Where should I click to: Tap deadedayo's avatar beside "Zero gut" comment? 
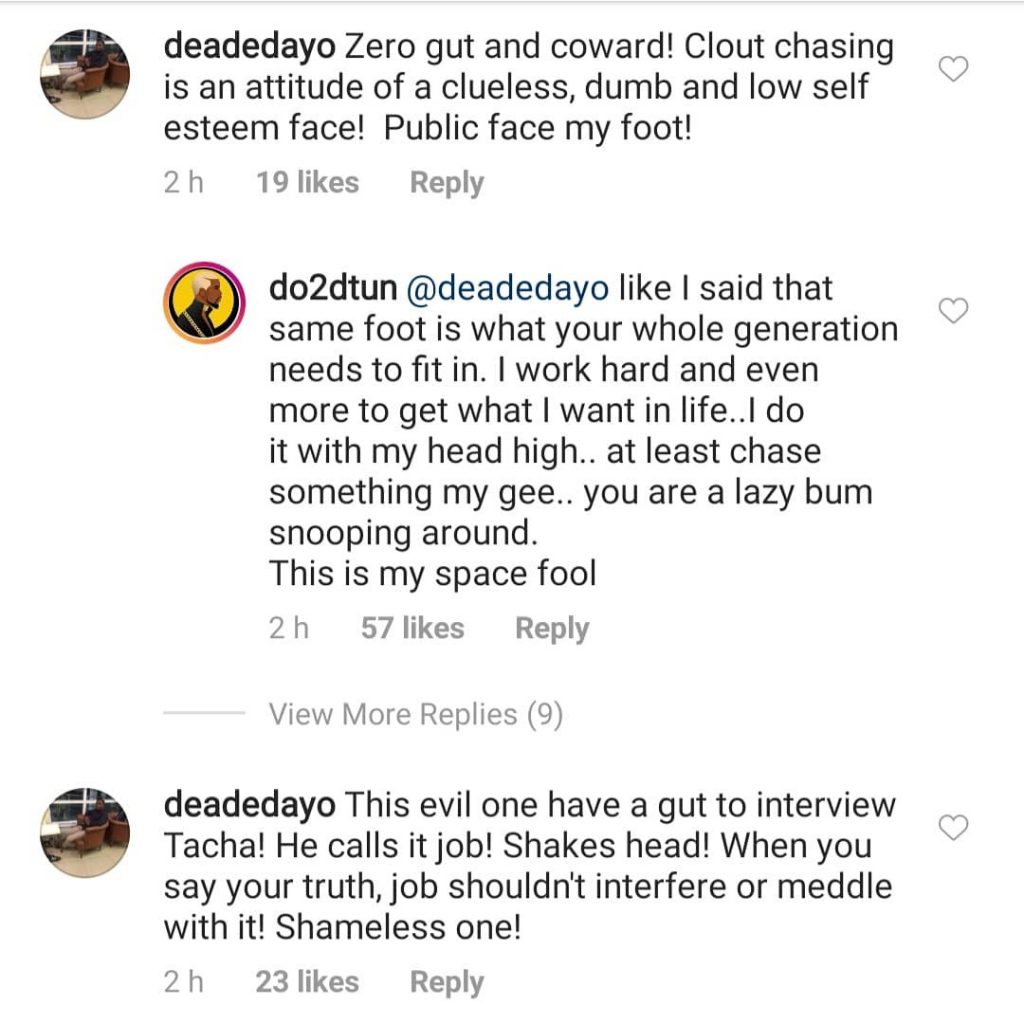pyautogui.click(x=84, y=74)
